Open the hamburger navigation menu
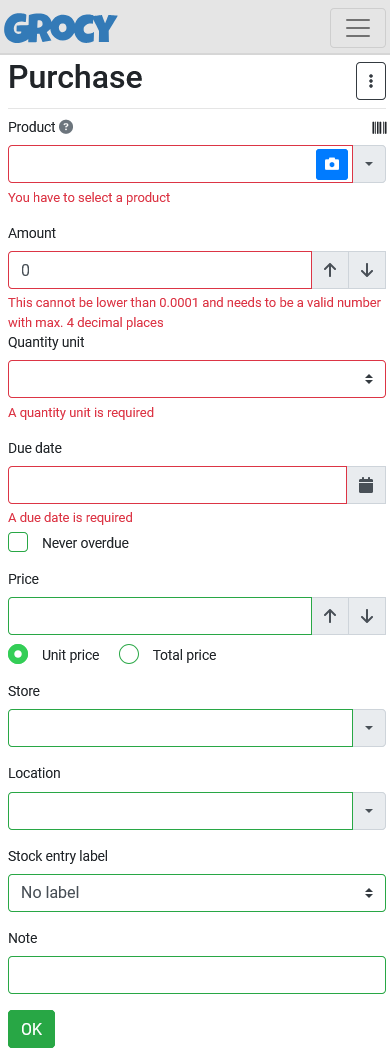Image resolution: width=390 pixels, height=1057 pixels. click(358, 28)
